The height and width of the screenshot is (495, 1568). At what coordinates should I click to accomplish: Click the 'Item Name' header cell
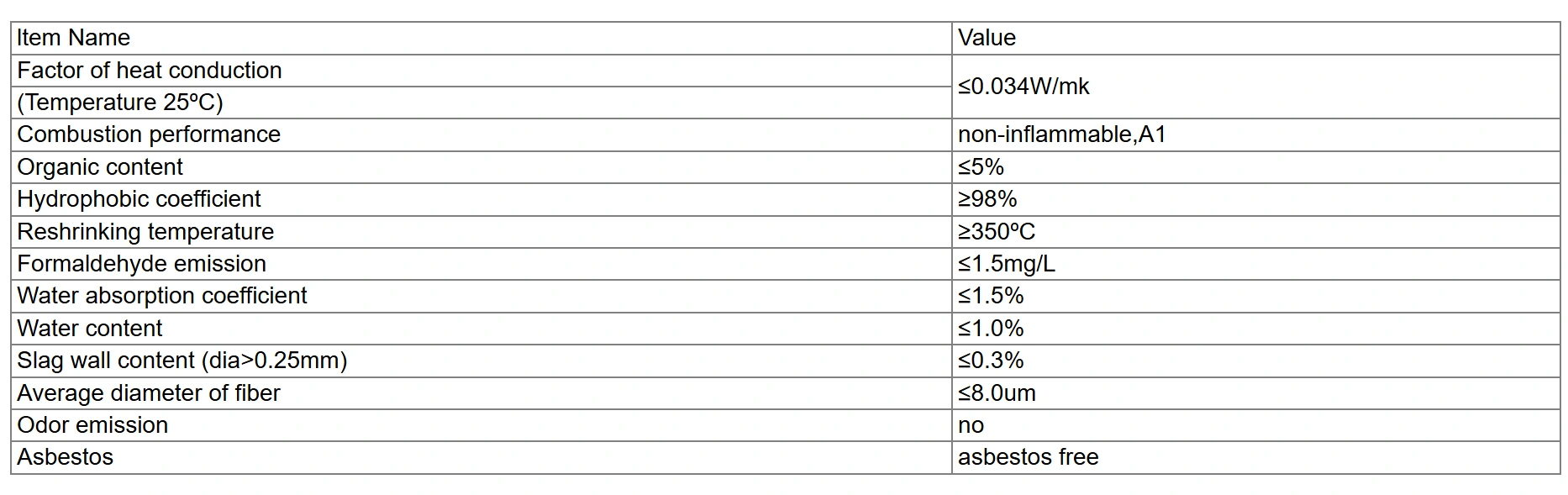coord(73,38)
